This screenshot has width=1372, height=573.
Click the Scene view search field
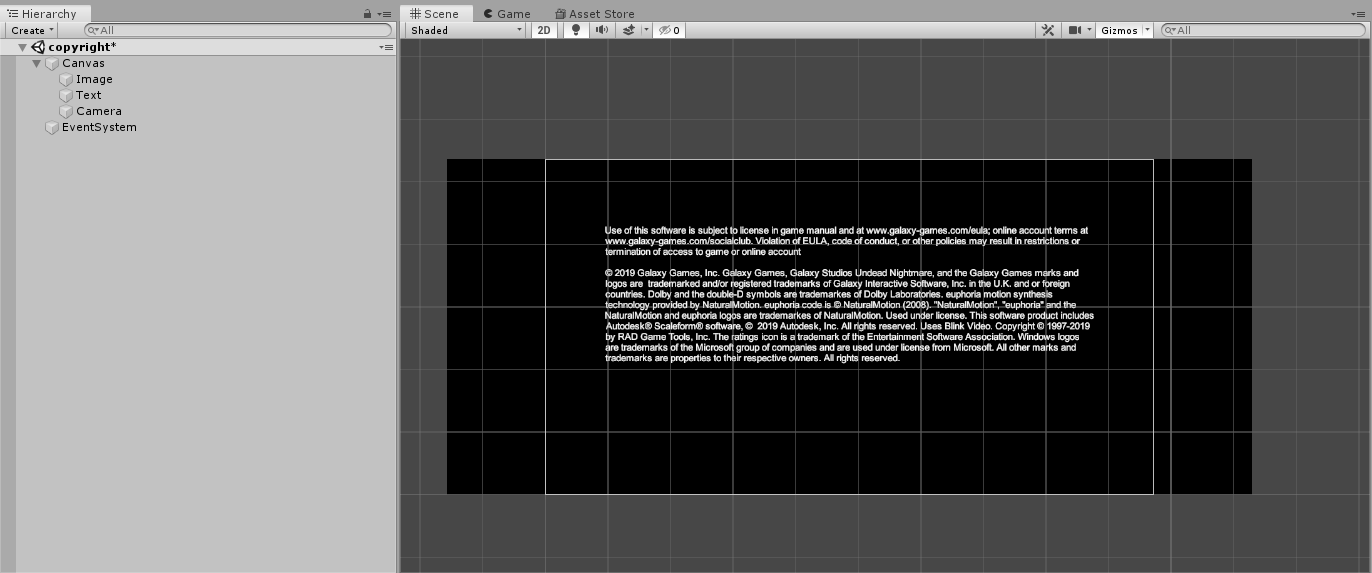click(x=1261, y=30)
